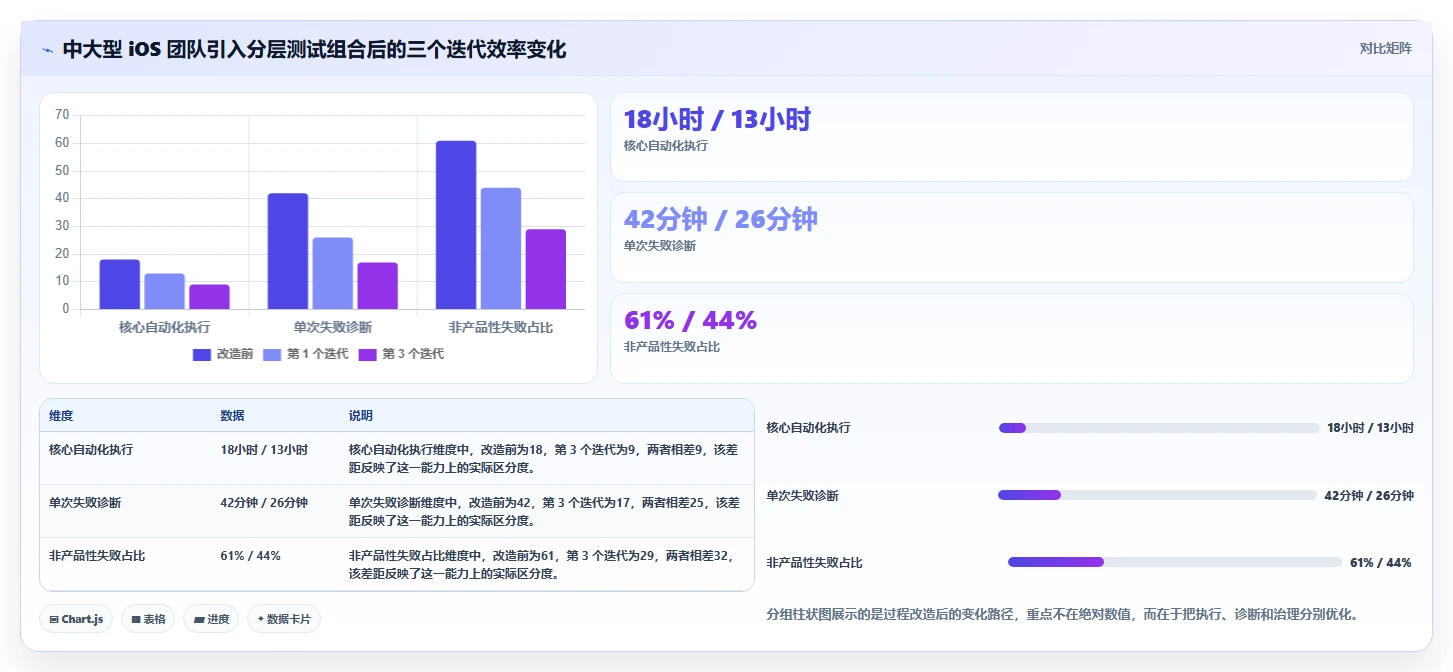This screenshot has width=1453, height=672.
Task: Click the 第 3 个迭代 bar for 单次失败诊断
Action: click(x=378, y=286)
